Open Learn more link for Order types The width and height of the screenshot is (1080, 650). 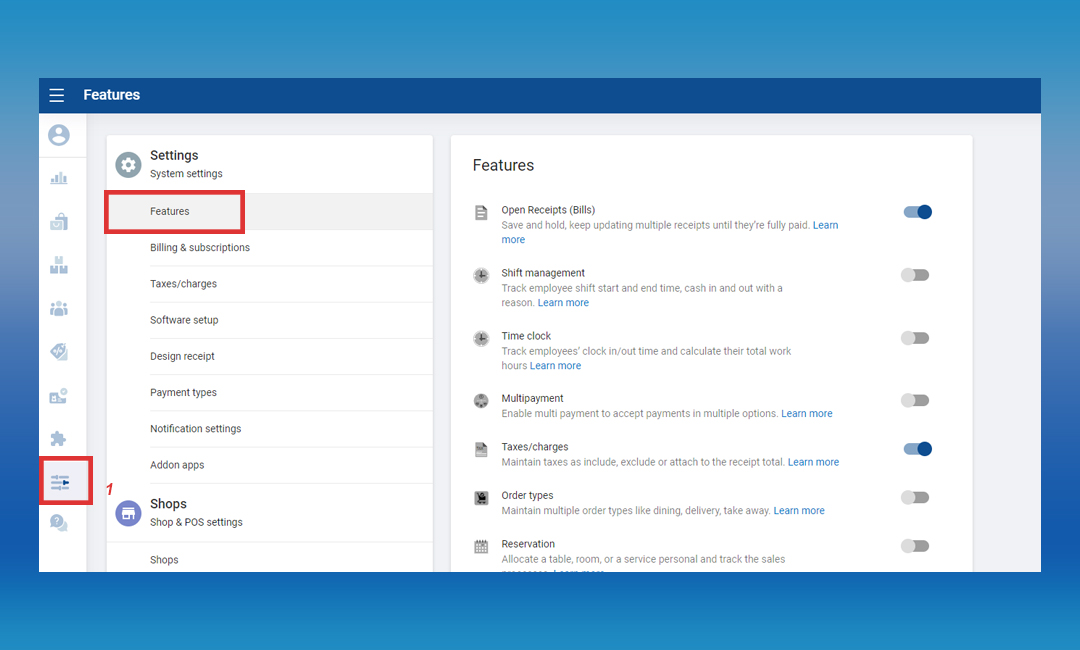pos(799,511)
